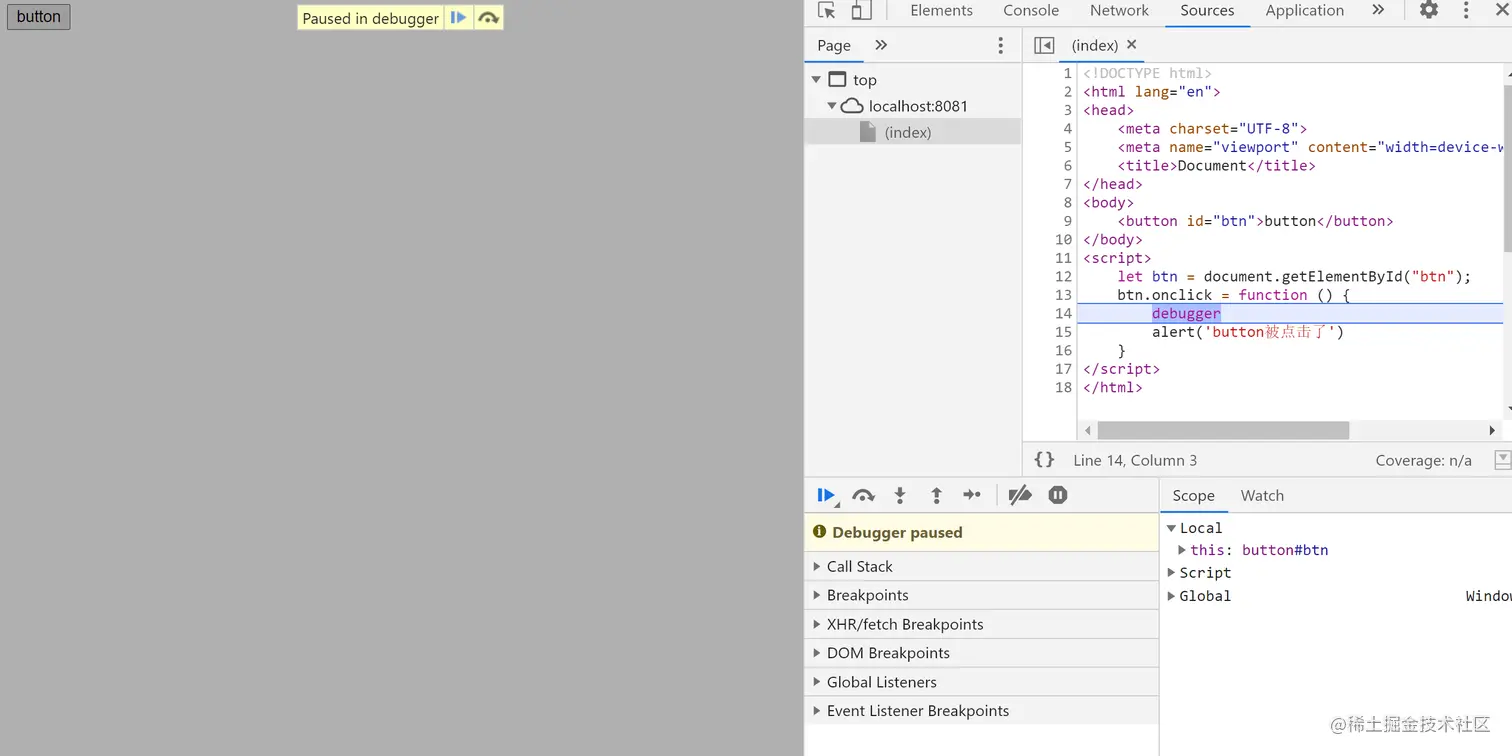Click the page's "button" button
This screenshot has height=756, width=1512.
[x=39, y=17]
